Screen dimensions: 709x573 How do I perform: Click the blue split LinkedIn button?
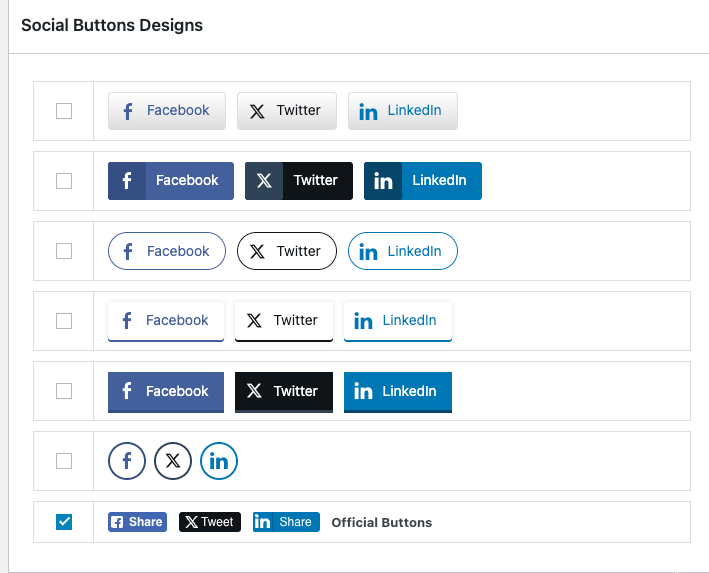(x=423, y=181)
